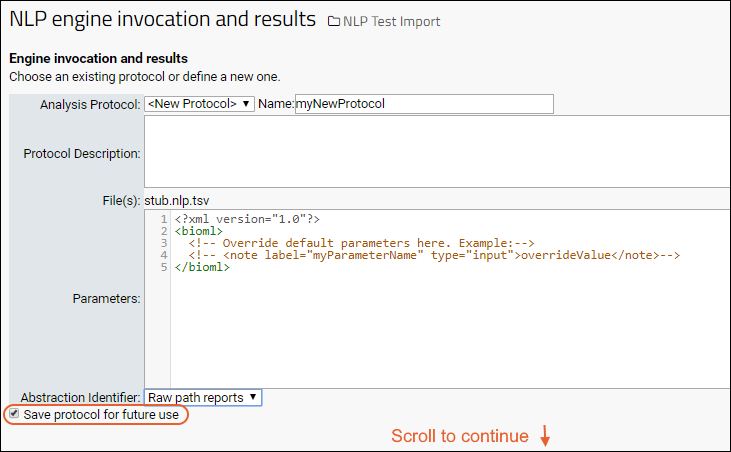Click the empty area of Parameters editor
This screenshot has height=452, width=731.
point(450,331)
